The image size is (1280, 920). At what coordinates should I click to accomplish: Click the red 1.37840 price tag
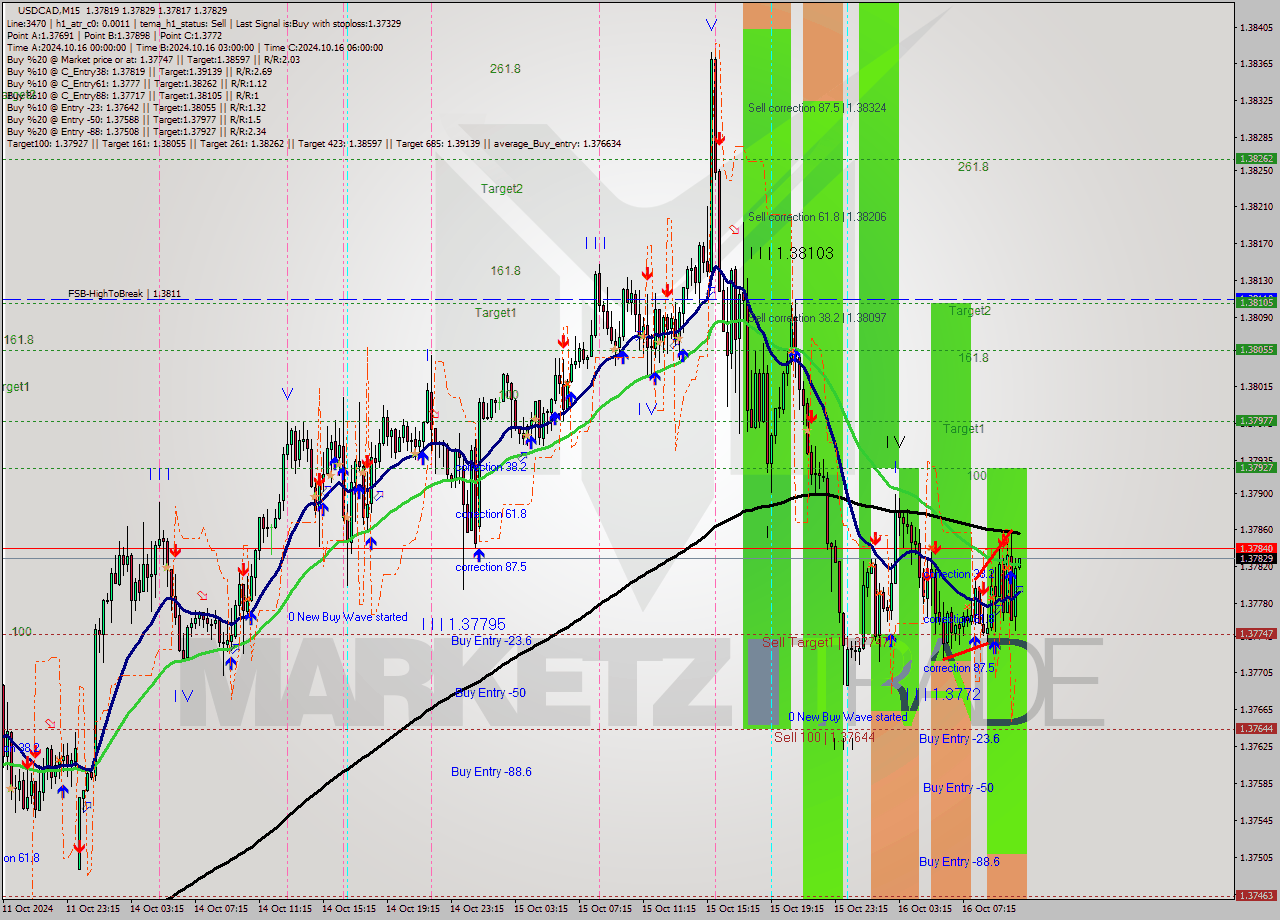pyautogui.click(x=1255, y=548)
